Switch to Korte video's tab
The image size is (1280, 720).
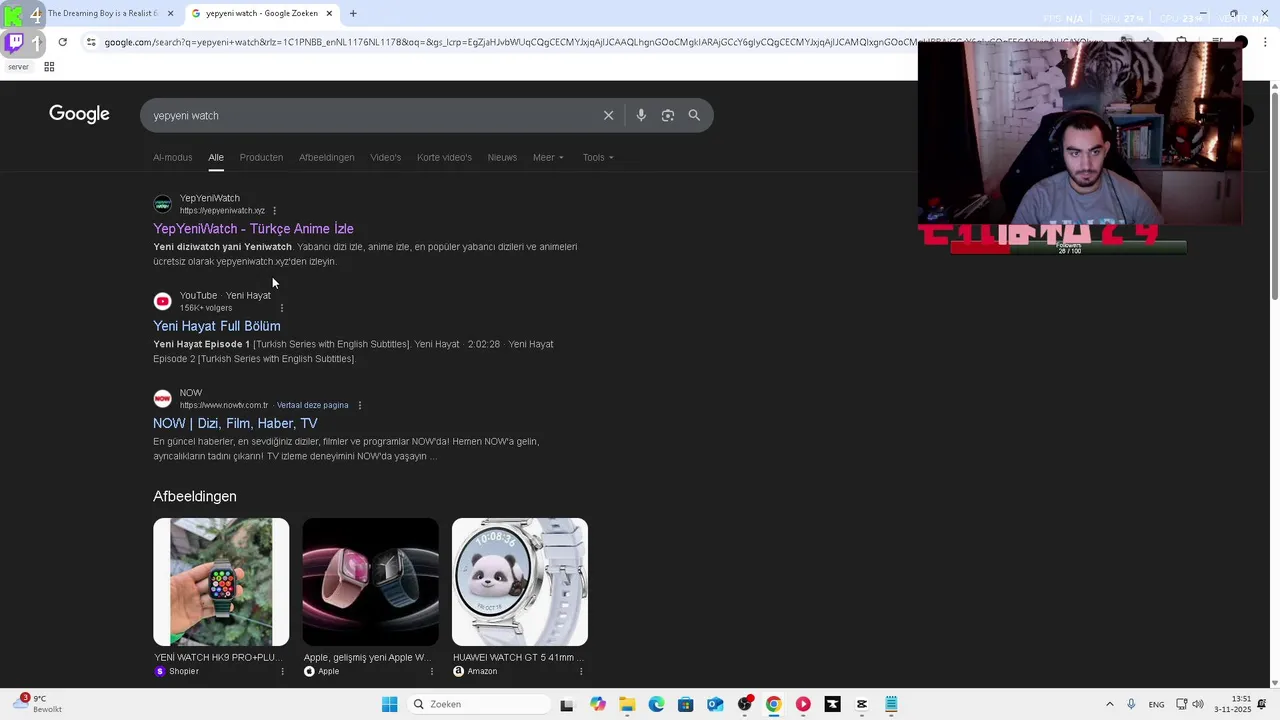point(444,157)
